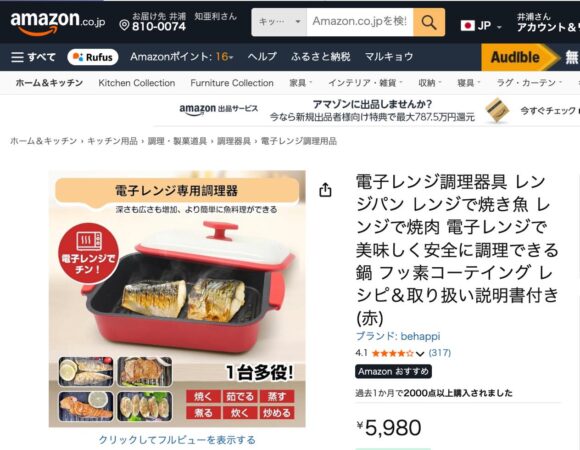
Task: Expand the star rating breakdown chevron
Action: pyautogui.click(x=419, y=353)
